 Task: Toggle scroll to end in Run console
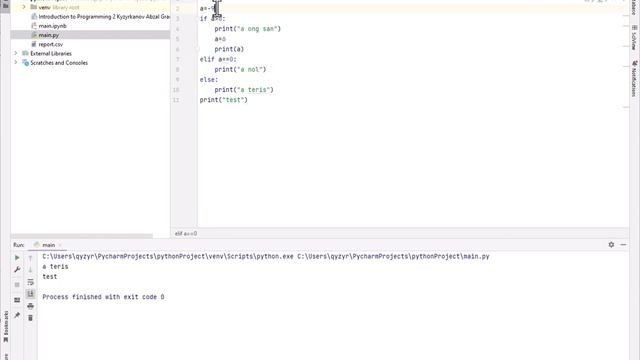[x=31, y=294]
